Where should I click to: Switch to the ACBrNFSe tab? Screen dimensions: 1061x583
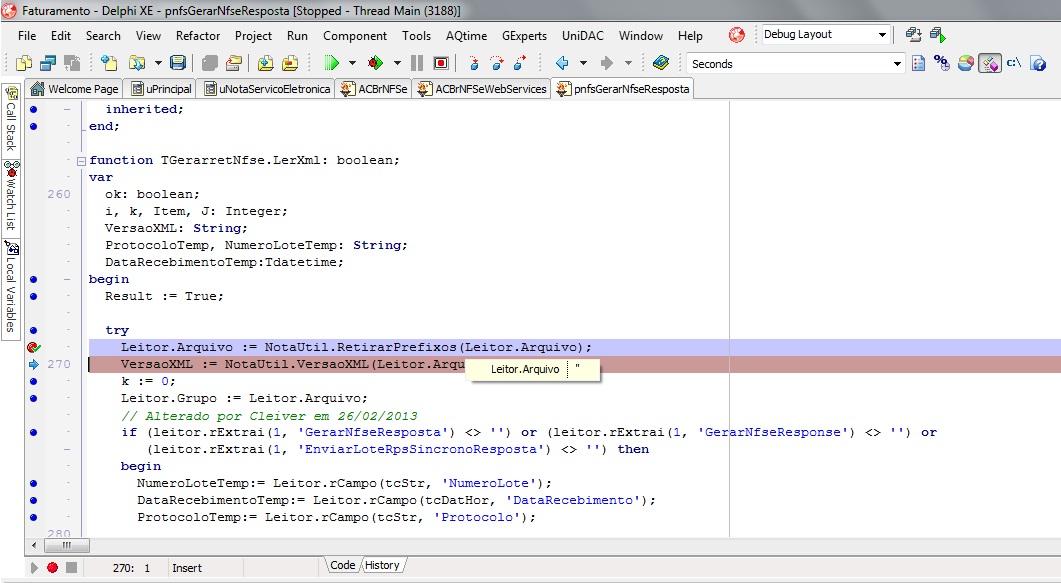[x=374, y=89]
